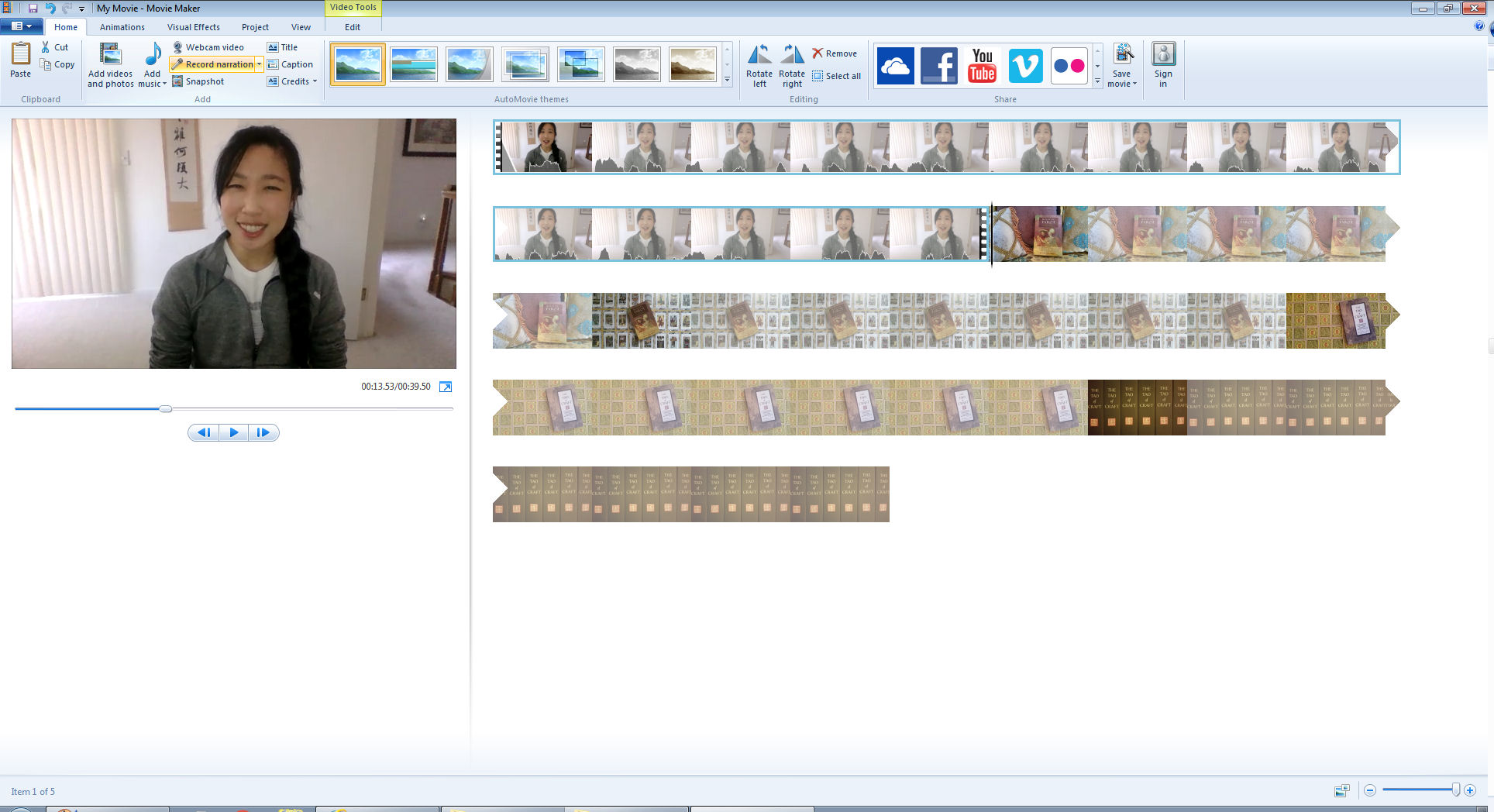The height and width of the screenshot is (812, 1494).
Task: Take a Snapshot of the preview
Action: coord(198,81)
